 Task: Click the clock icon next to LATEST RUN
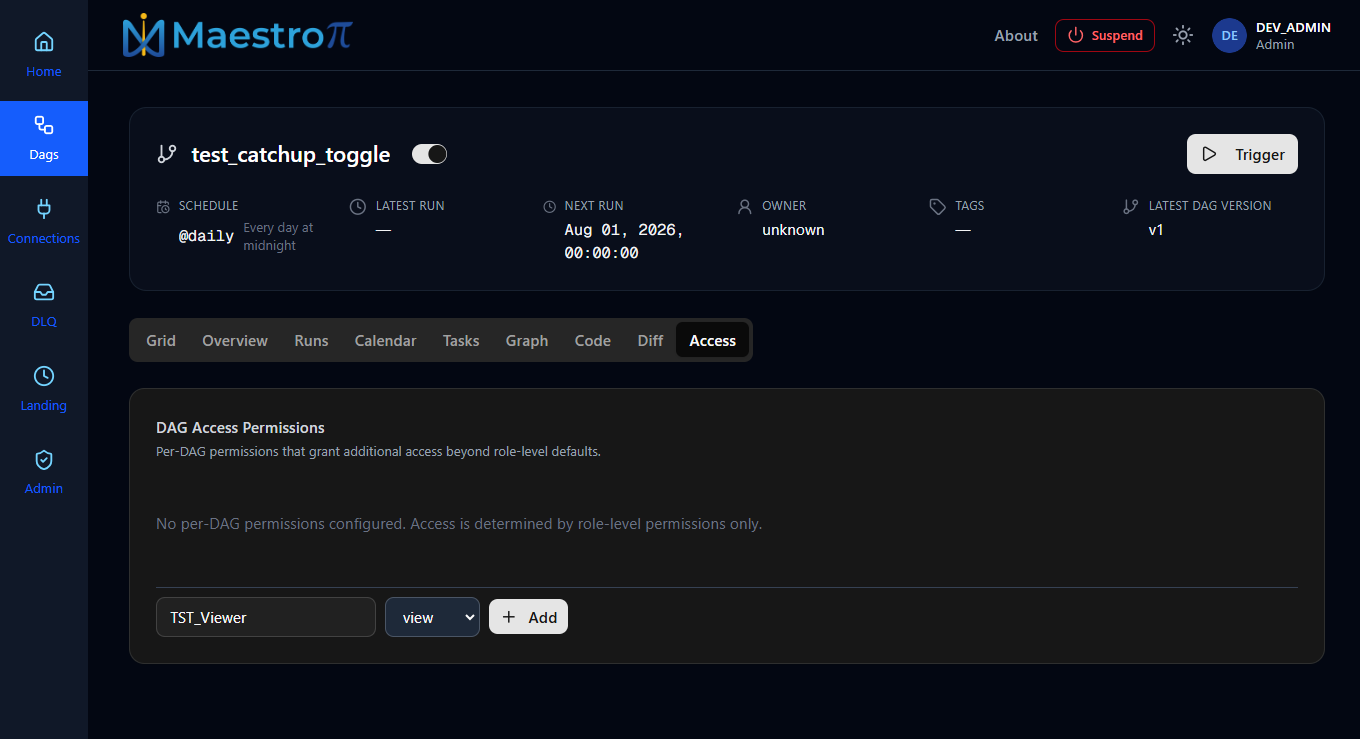358,206
